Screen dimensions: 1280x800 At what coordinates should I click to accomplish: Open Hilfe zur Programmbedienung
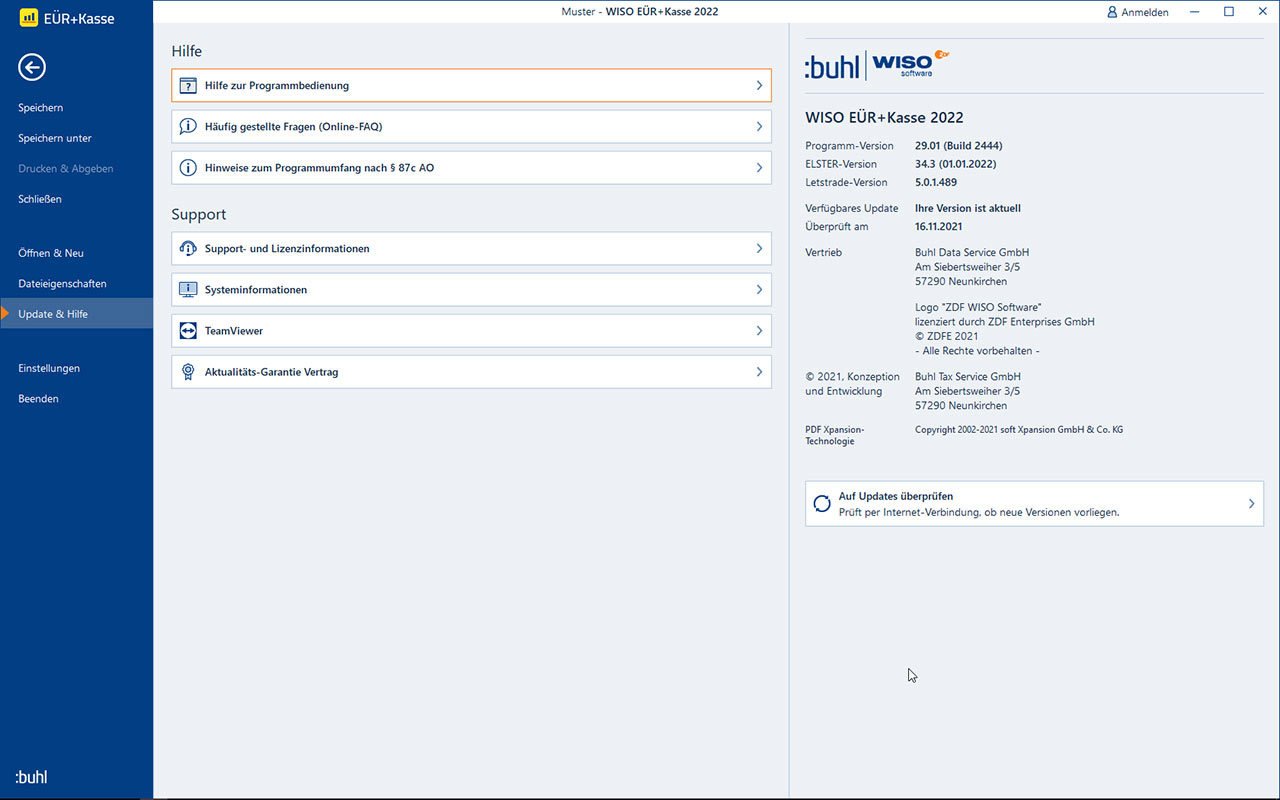coord(471,86)
